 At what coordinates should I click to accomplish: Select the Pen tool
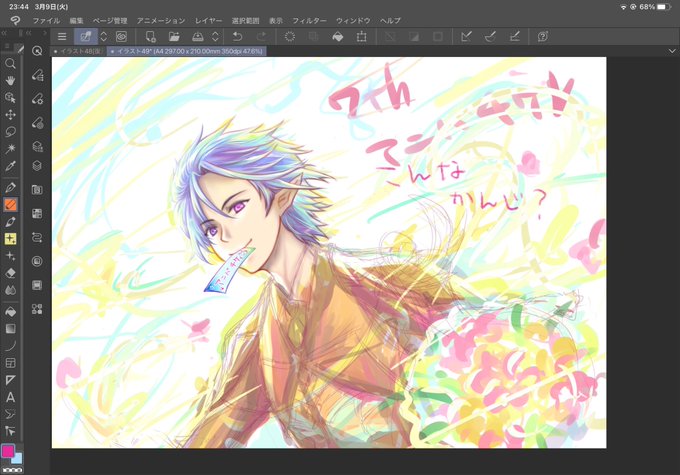(x=10, y=187)
